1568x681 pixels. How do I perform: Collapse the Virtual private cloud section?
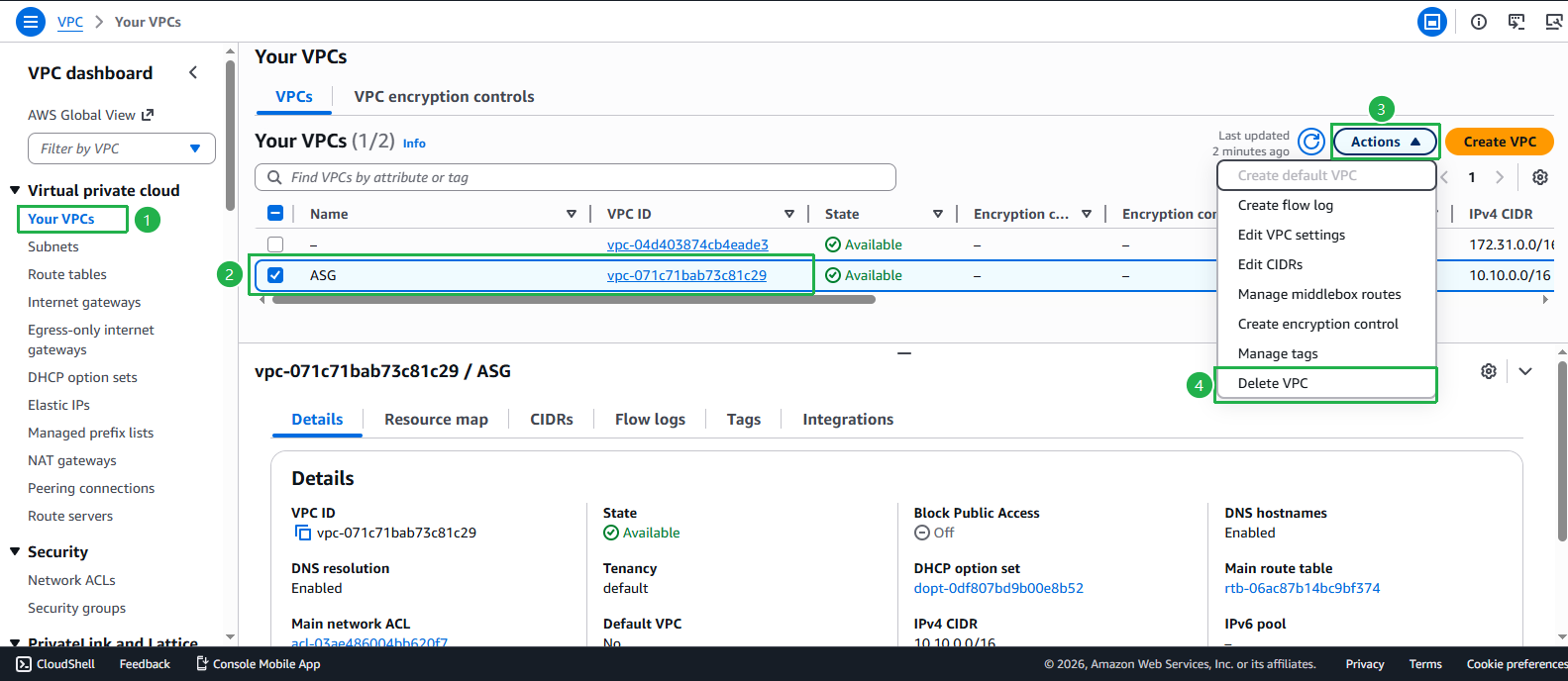[15, 190]
